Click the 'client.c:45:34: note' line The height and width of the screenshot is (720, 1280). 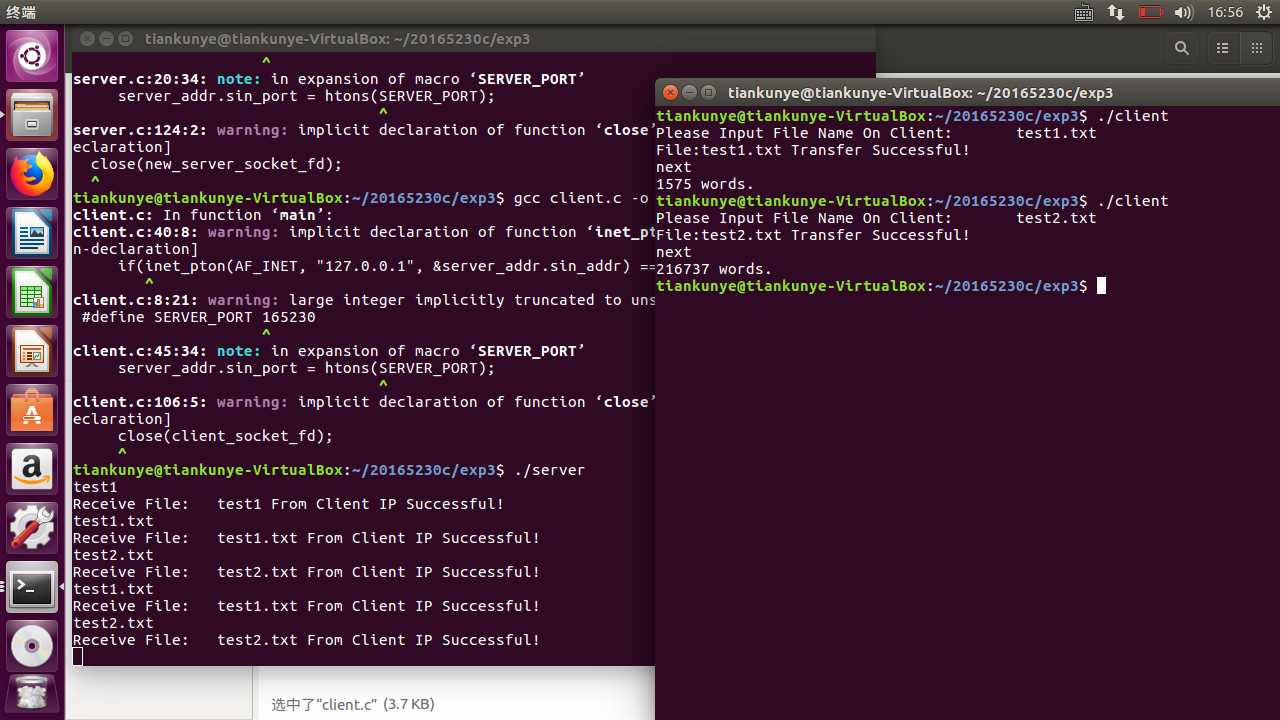329,351
